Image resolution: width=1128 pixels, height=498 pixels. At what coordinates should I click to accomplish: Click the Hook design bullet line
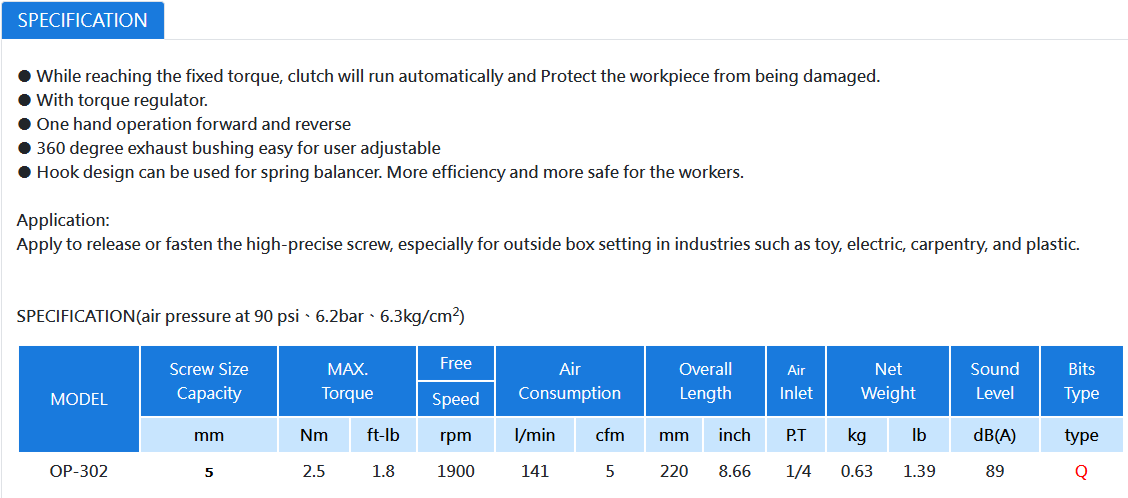tap(381, 172)
